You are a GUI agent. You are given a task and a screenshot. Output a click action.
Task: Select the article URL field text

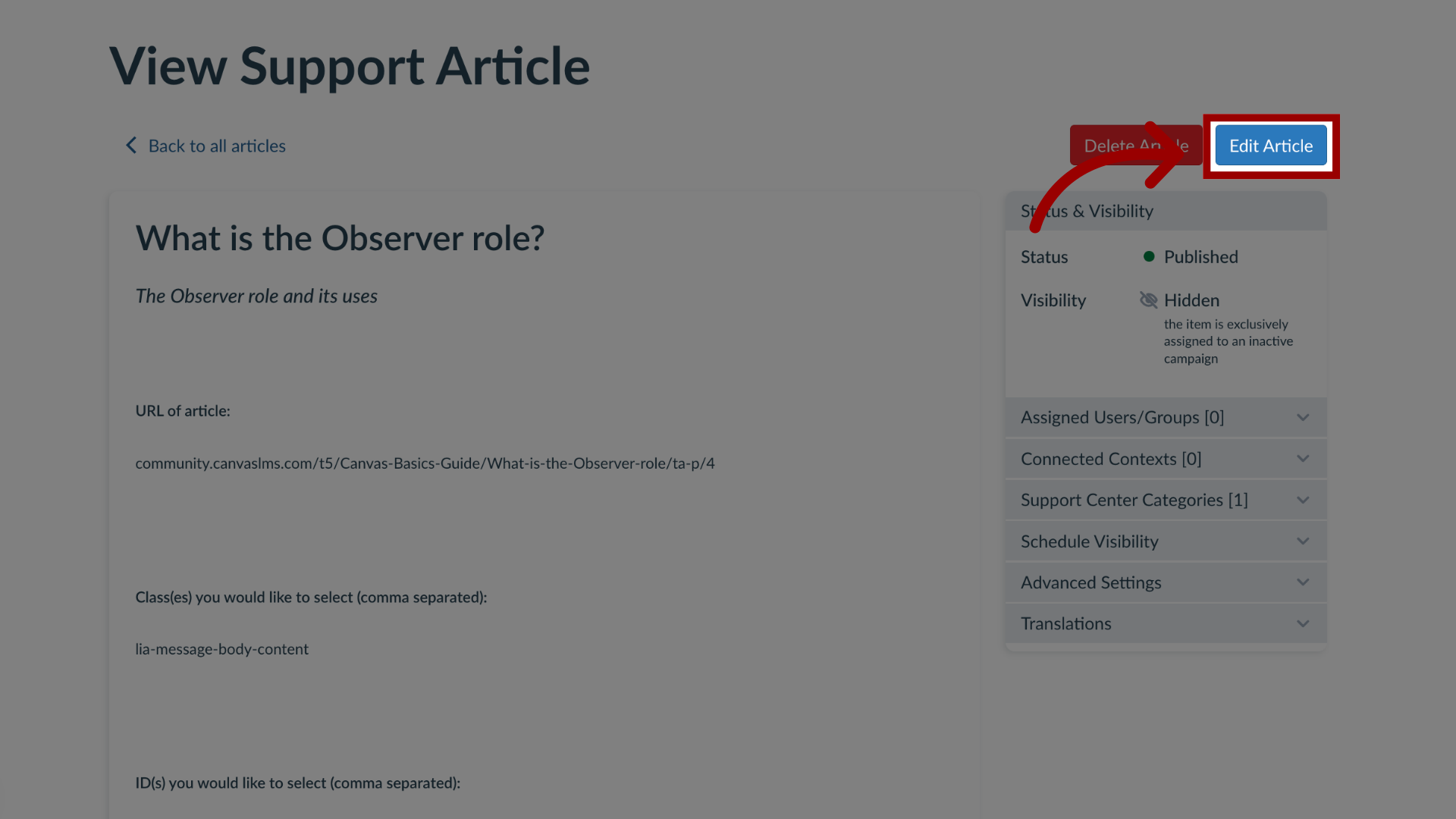click(425, 462)
